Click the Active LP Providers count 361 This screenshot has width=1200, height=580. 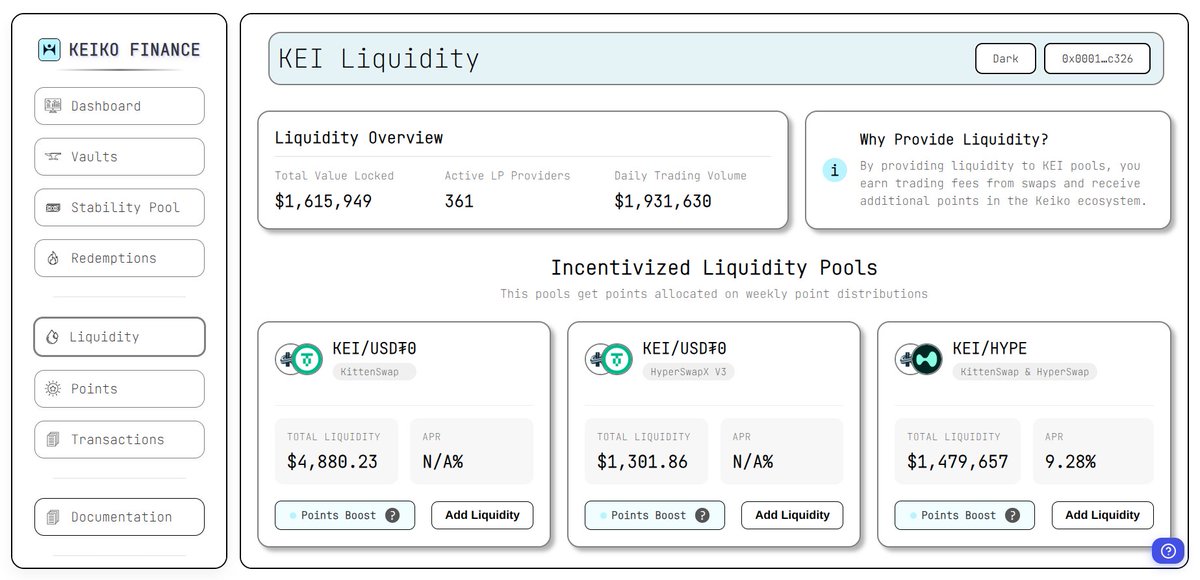[459, 201]
